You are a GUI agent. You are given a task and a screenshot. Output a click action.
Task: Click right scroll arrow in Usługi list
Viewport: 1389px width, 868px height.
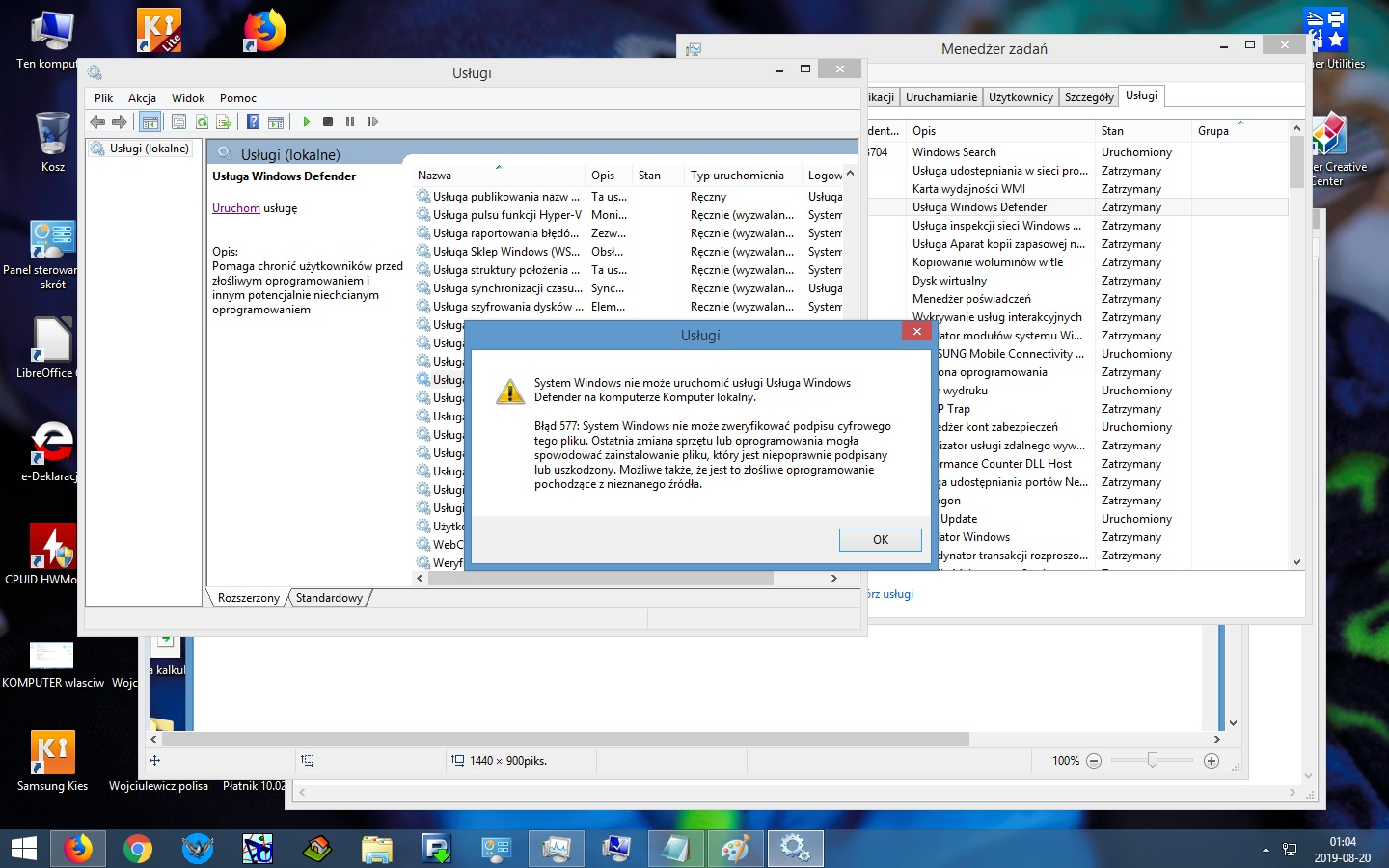tap(834, 579)
